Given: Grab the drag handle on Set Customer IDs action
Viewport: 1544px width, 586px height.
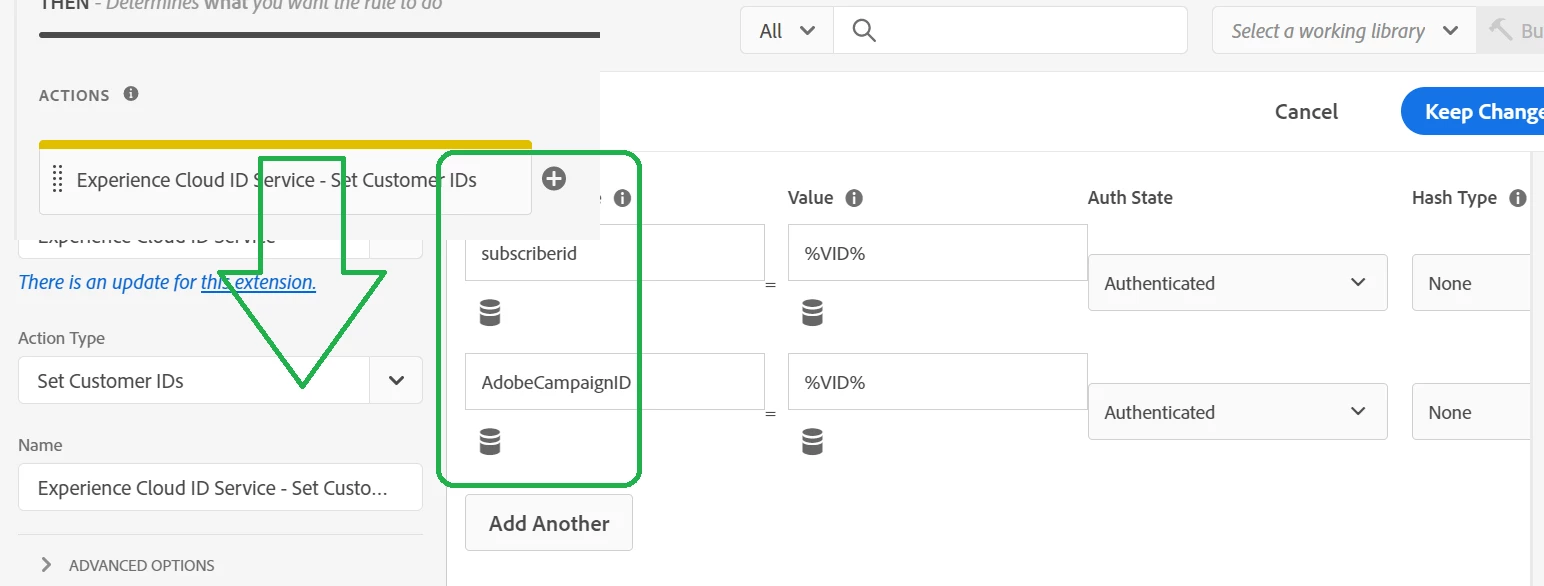Looking at the screenshot, I should (x=57, y=180).
